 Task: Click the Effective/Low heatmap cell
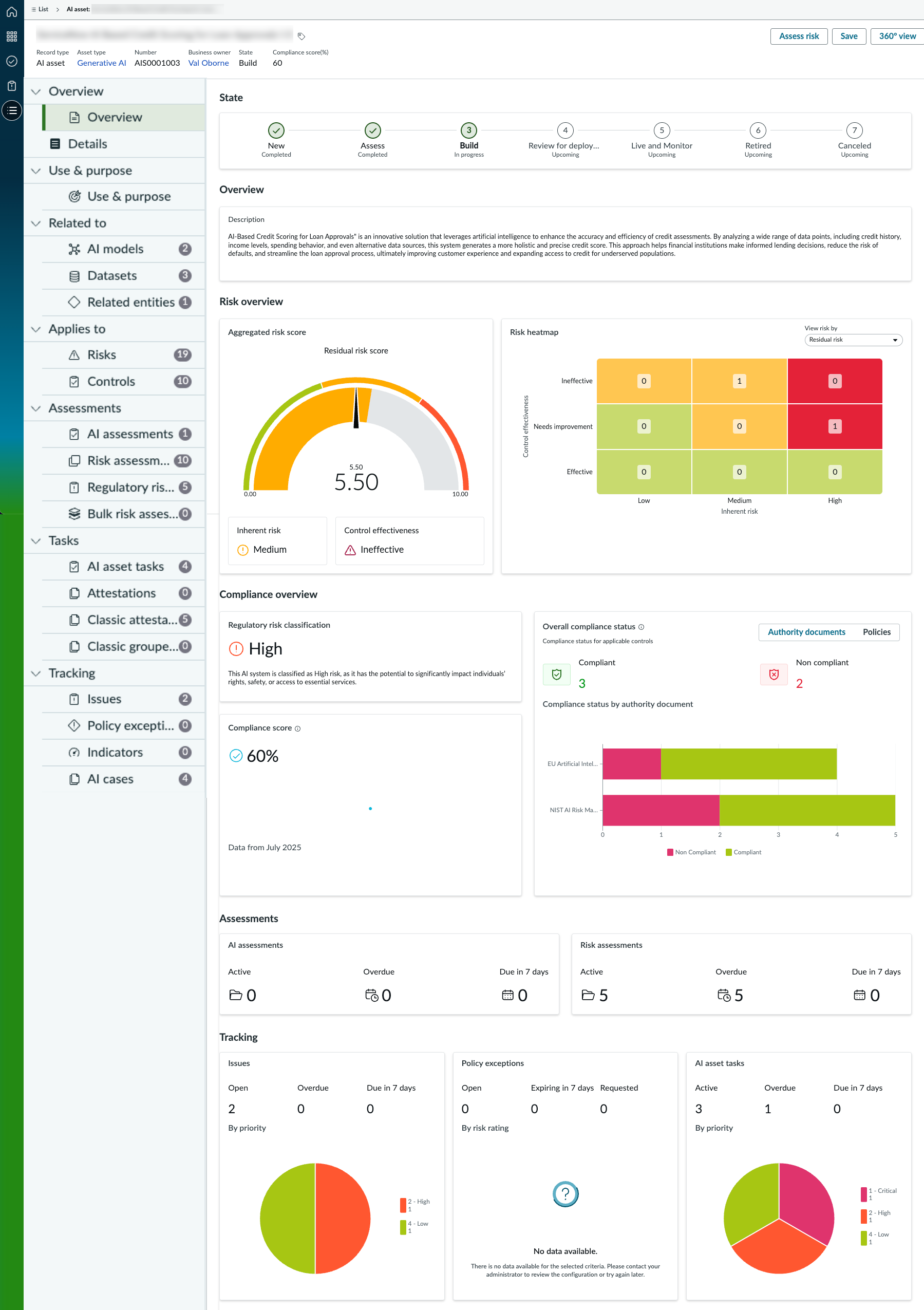pos(644,472)
